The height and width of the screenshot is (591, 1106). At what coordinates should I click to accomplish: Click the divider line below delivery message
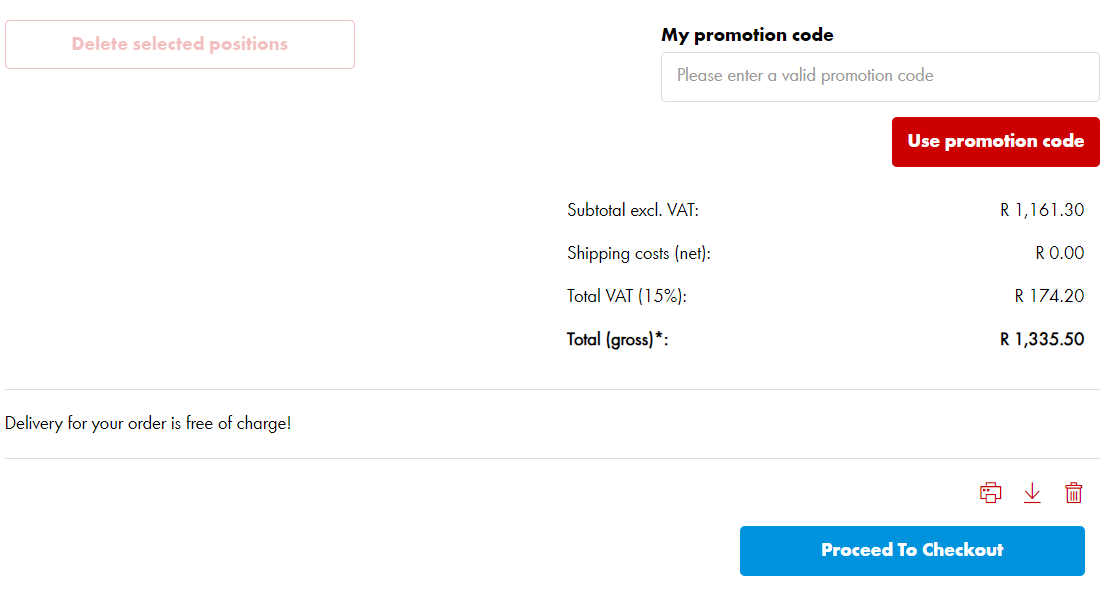tap(552, 458)
